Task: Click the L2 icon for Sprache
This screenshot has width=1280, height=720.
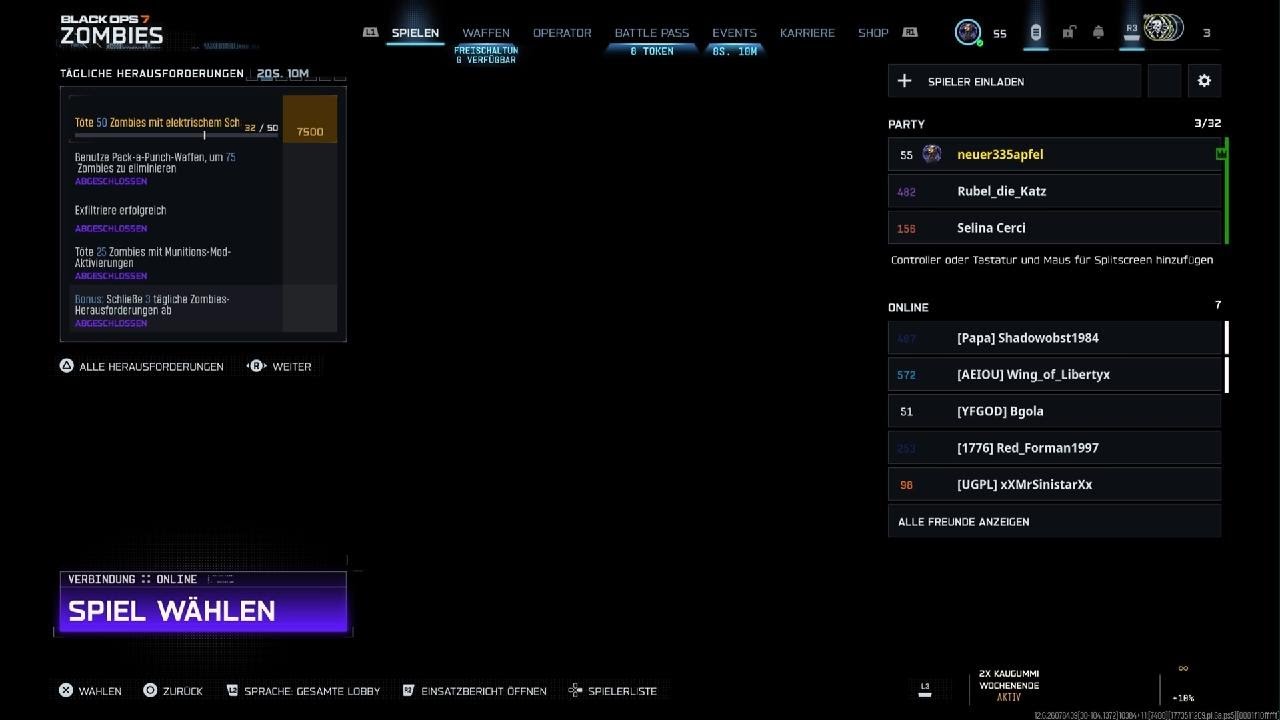Action: click(232, 690)
